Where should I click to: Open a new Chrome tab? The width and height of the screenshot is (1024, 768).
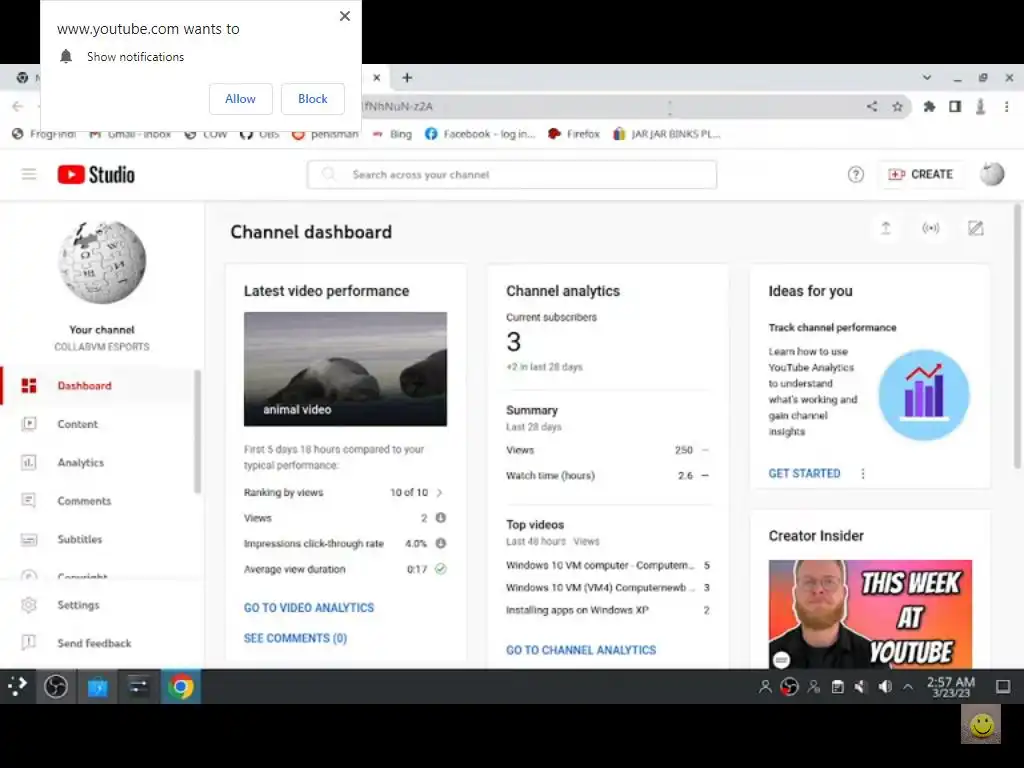407,78
